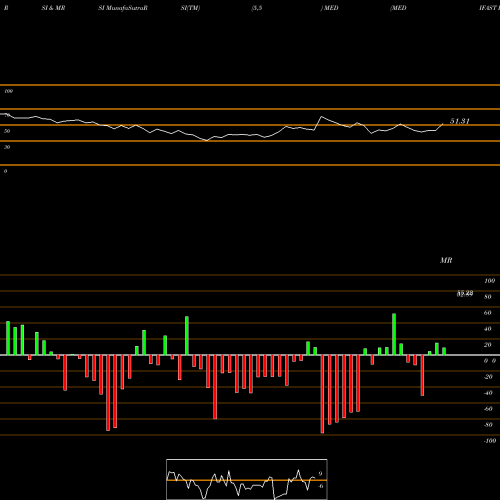Click the -6 label in the mini chart
The image size is (500, 500).
pyautogui.click(x=321, y=486)
